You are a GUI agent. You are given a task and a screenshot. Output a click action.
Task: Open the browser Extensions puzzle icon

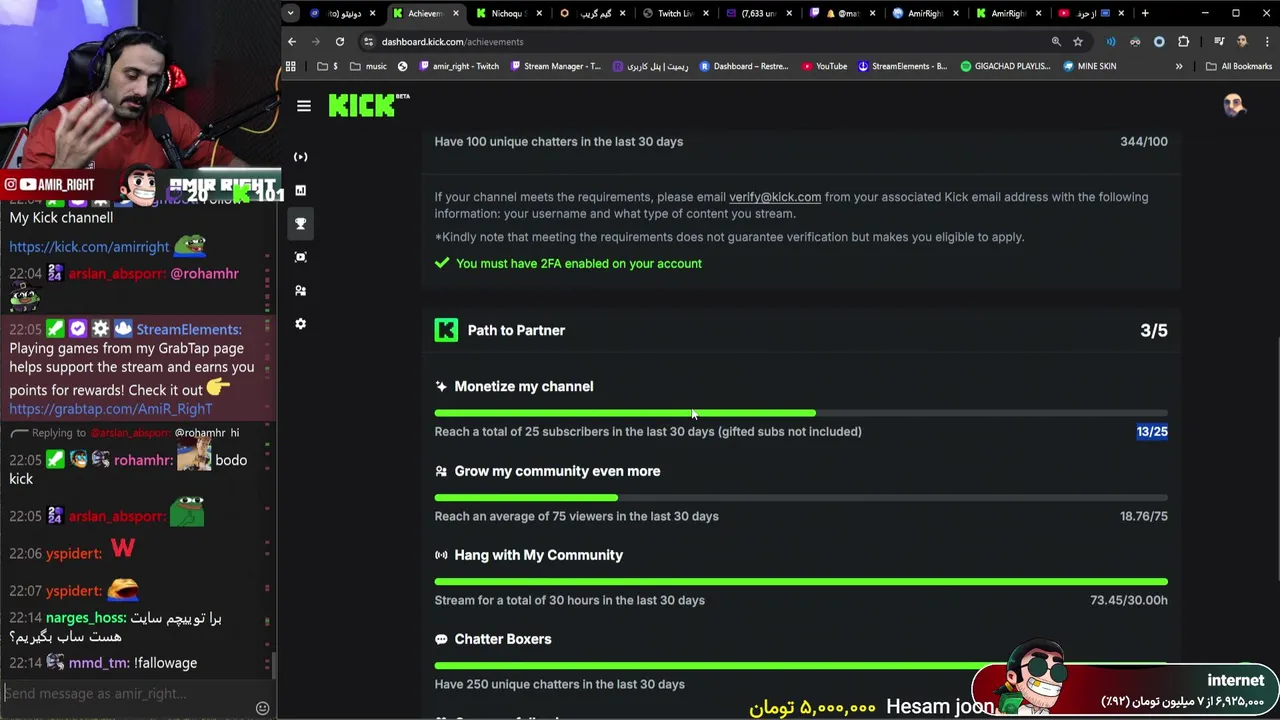1184,42
